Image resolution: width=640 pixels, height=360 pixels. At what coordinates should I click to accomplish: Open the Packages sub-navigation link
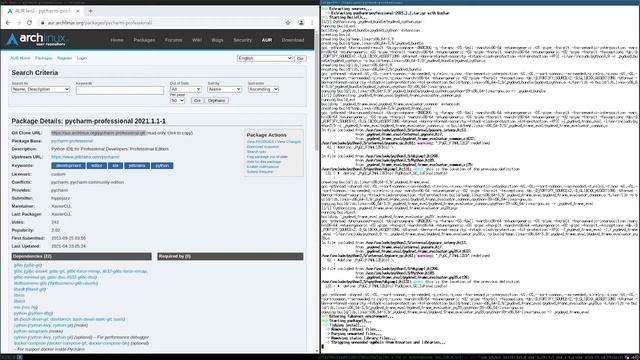click(x=44, y=58)
